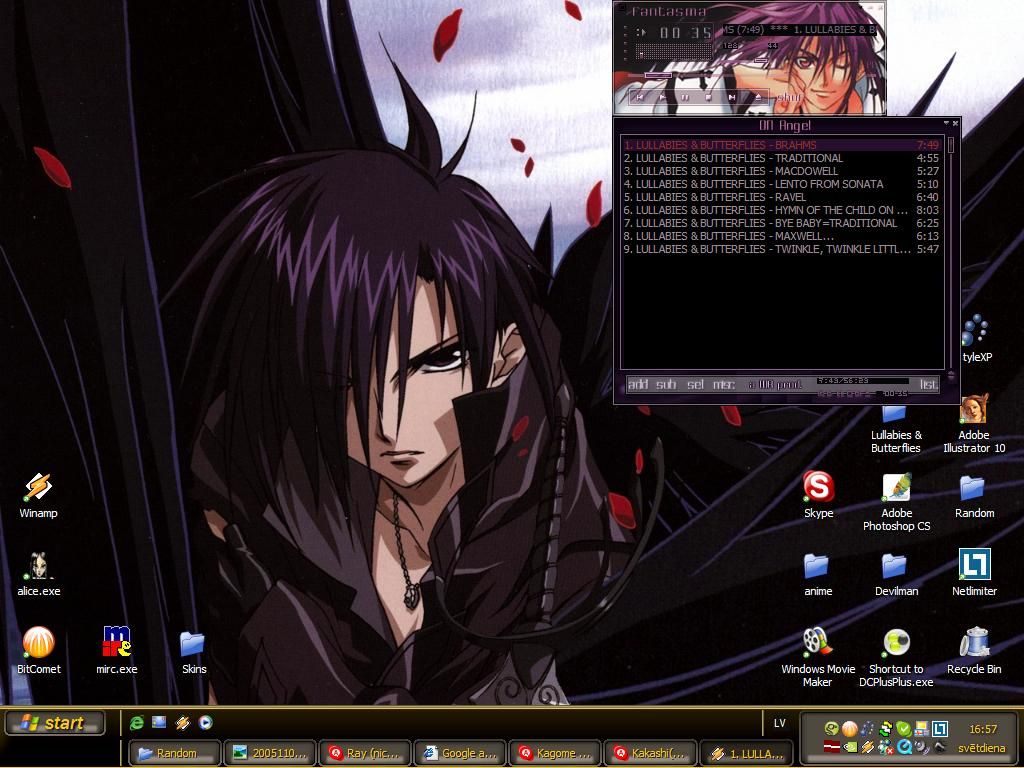Select playlist track 8 'MAXWELL'

click(781, 236)
